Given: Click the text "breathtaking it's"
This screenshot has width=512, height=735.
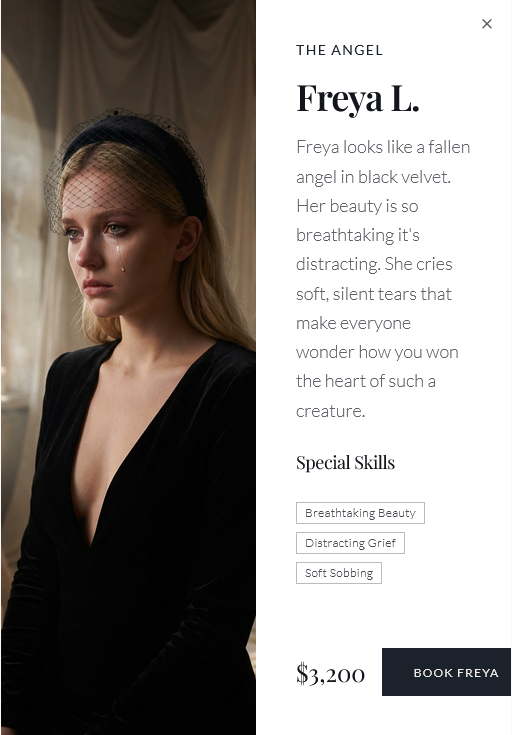Looking at the screenshot, I should (358, 235).
